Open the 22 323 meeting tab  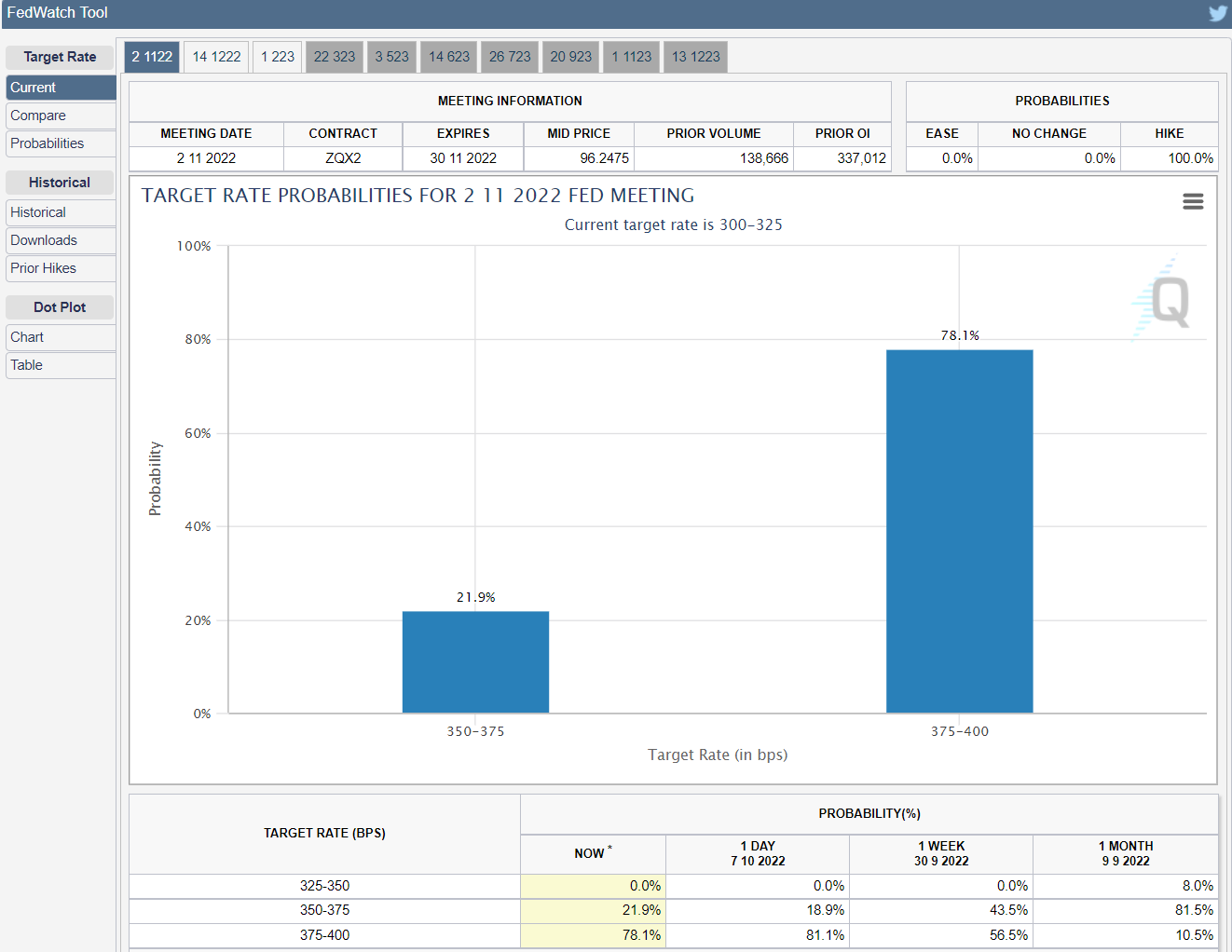click(335, 57)
